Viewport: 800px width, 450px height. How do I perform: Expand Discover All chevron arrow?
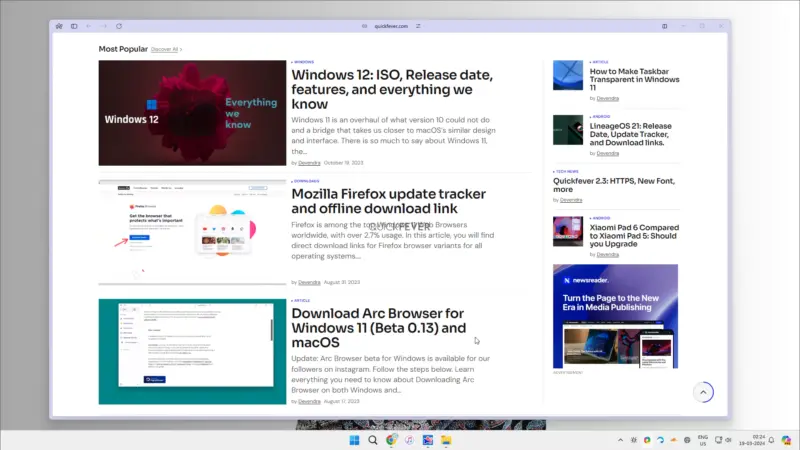click(181, 49)
